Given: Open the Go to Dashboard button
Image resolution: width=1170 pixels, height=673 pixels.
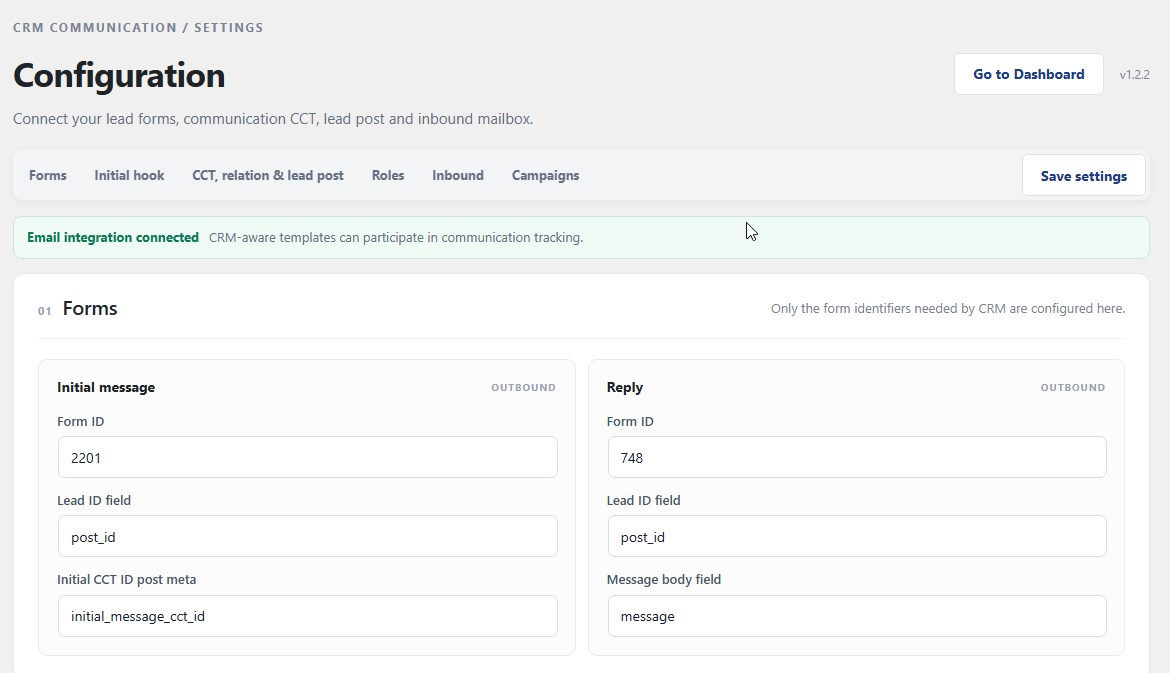Looking at the screenshot, I should tap(1028, 74).
